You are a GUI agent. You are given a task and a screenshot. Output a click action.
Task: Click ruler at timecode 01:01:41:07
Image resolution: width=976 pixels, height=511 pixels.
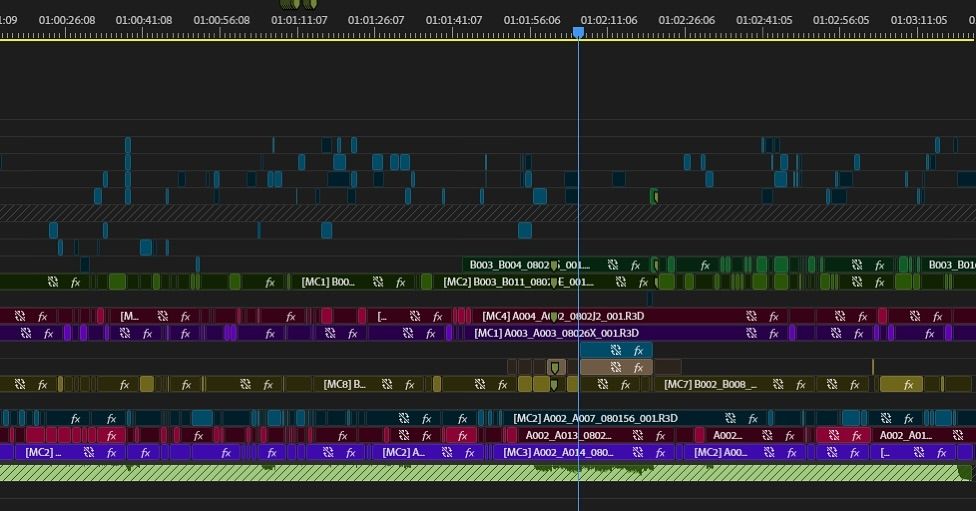pyautogui.click(x=454, y=21)
